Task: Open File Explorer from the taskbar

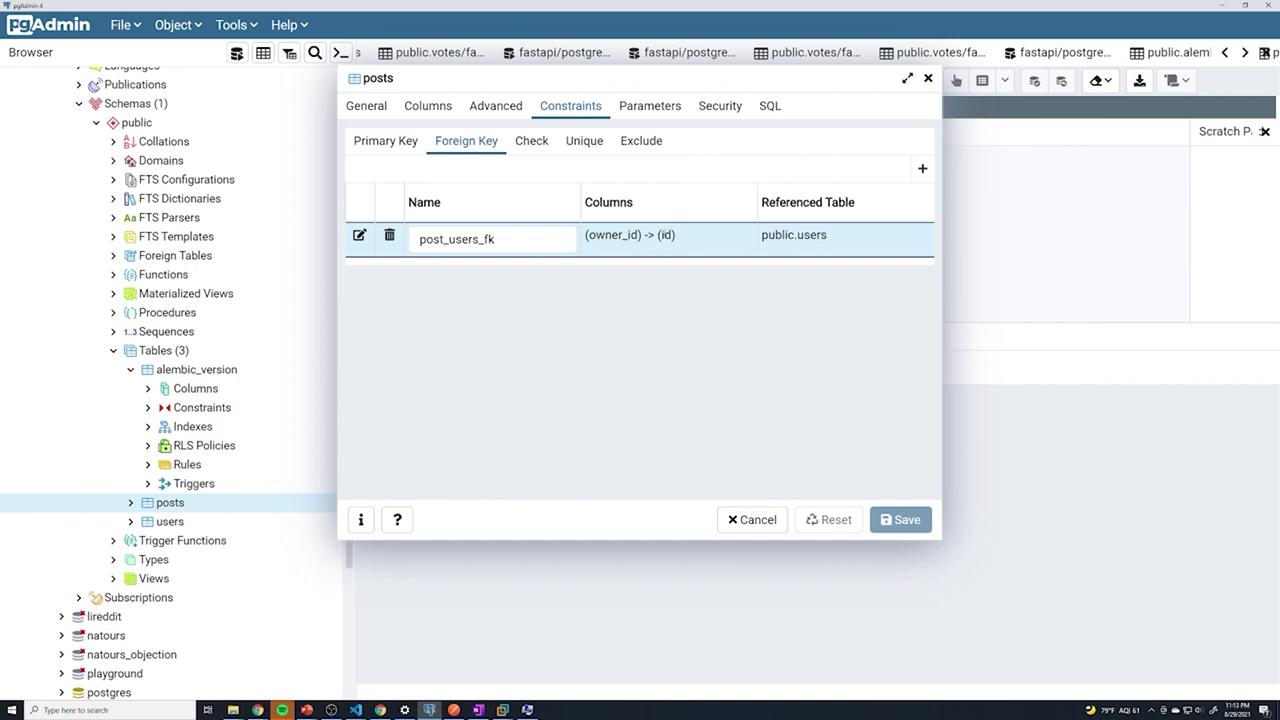Action: [233, 710]
